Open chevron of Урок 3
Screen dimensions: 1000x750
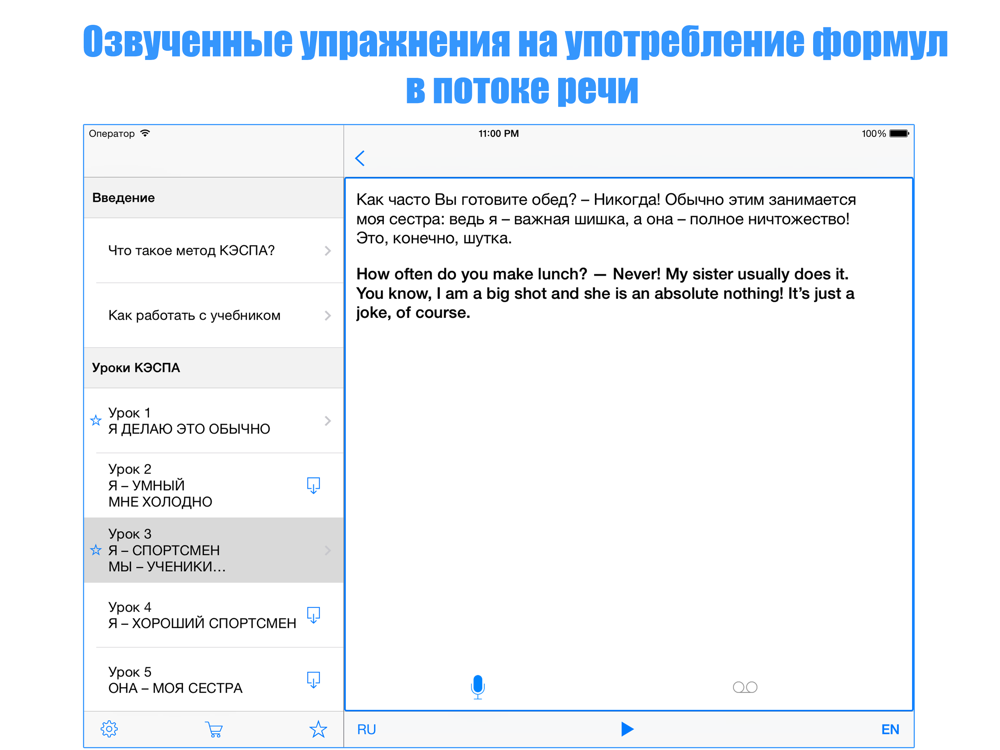(328, 550)
